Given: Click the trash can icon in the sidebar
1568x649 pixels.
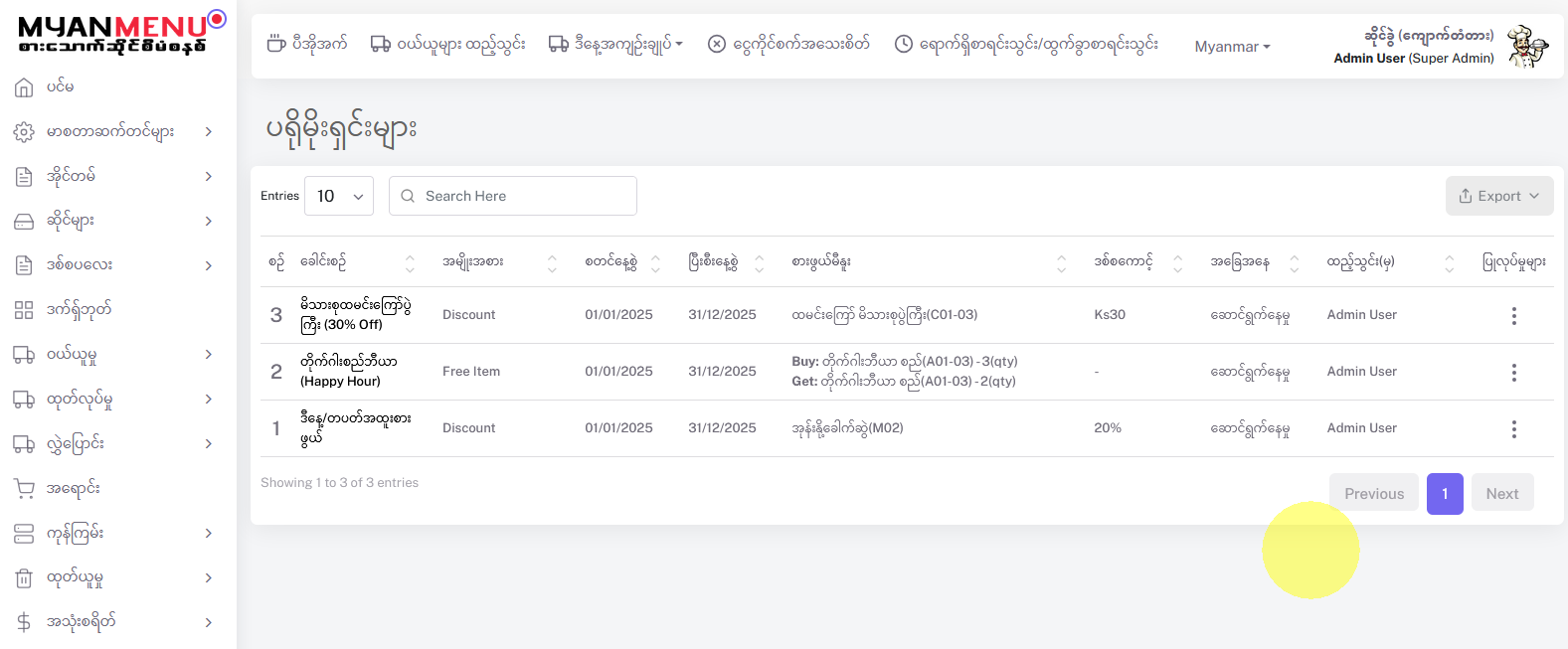Looking at the screenshot, I should [24, 577].
